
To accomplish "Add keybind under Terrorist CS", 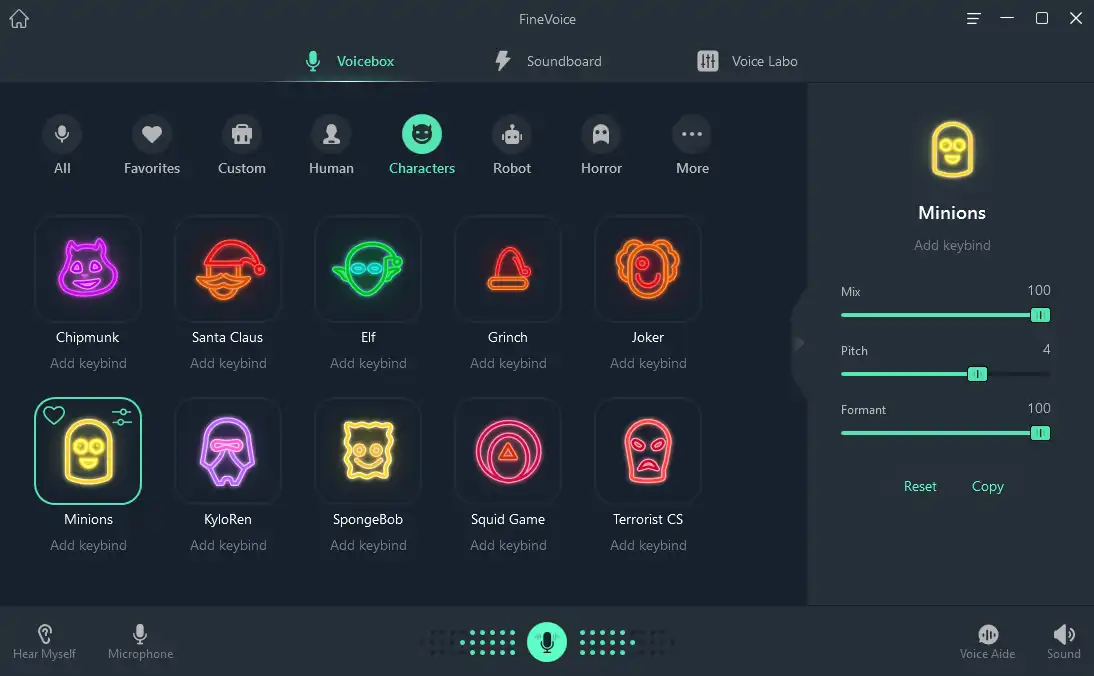I will [648, 546].
